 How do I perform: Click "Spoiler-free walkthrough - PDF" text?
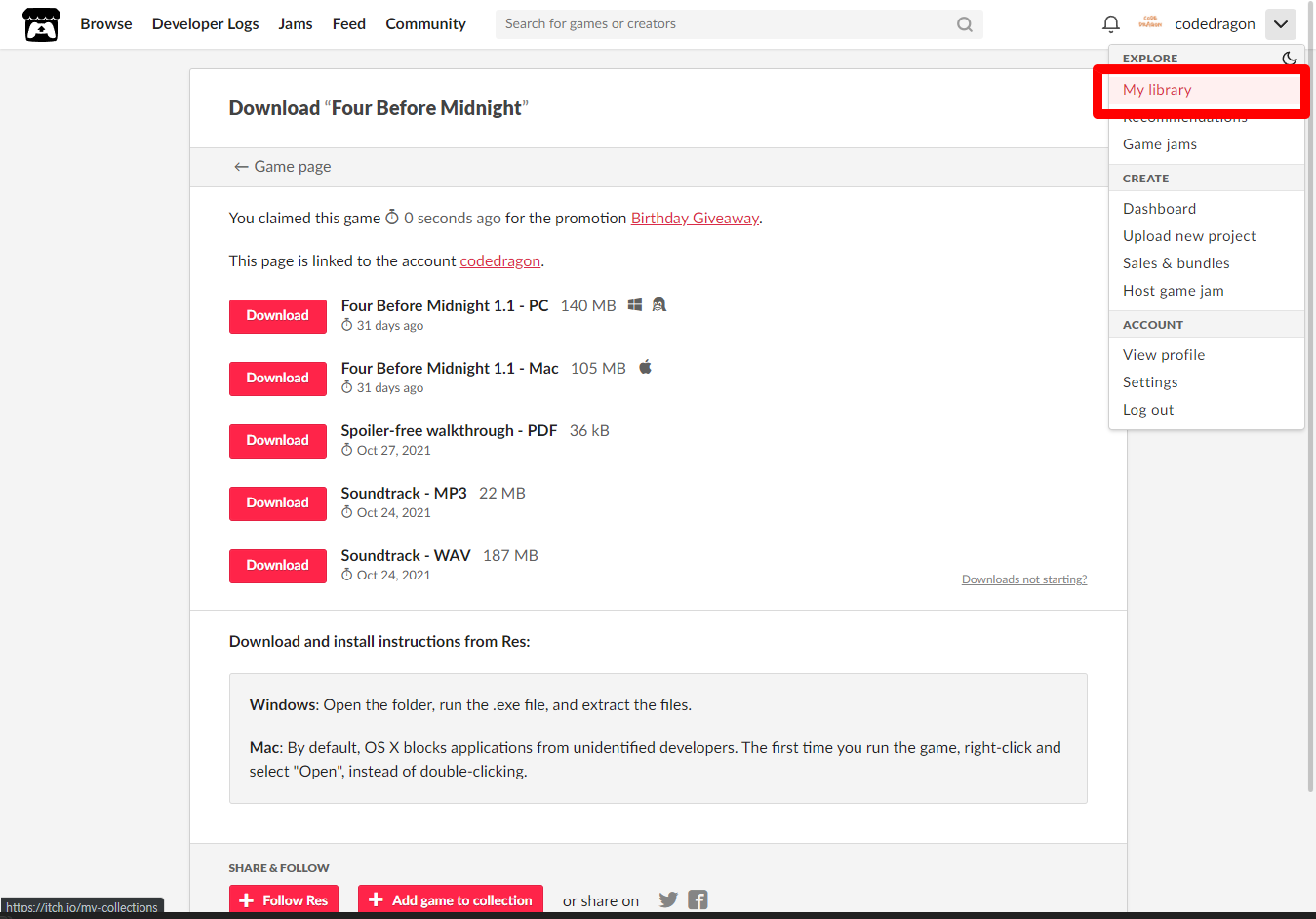449,431
